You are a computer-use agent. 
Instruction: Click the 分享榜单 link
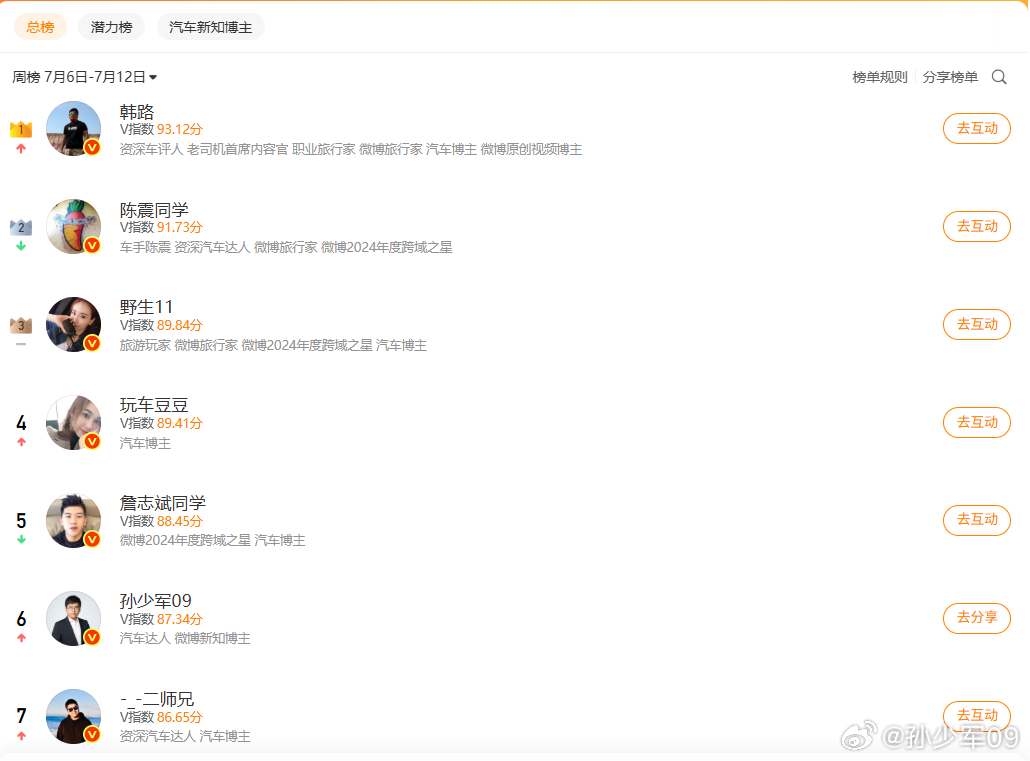(950, 77)
